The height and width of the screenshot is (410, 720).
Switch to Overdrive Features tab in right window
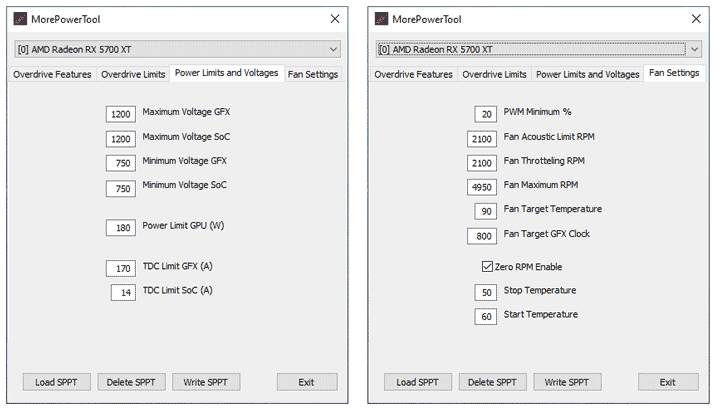tap(413, 74)
